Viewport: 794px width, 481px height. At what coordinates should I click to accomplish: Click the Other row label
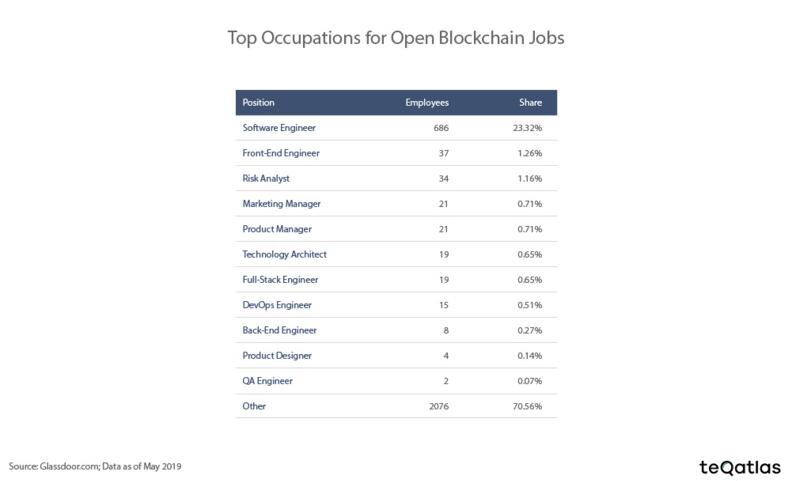coord(255,405)
